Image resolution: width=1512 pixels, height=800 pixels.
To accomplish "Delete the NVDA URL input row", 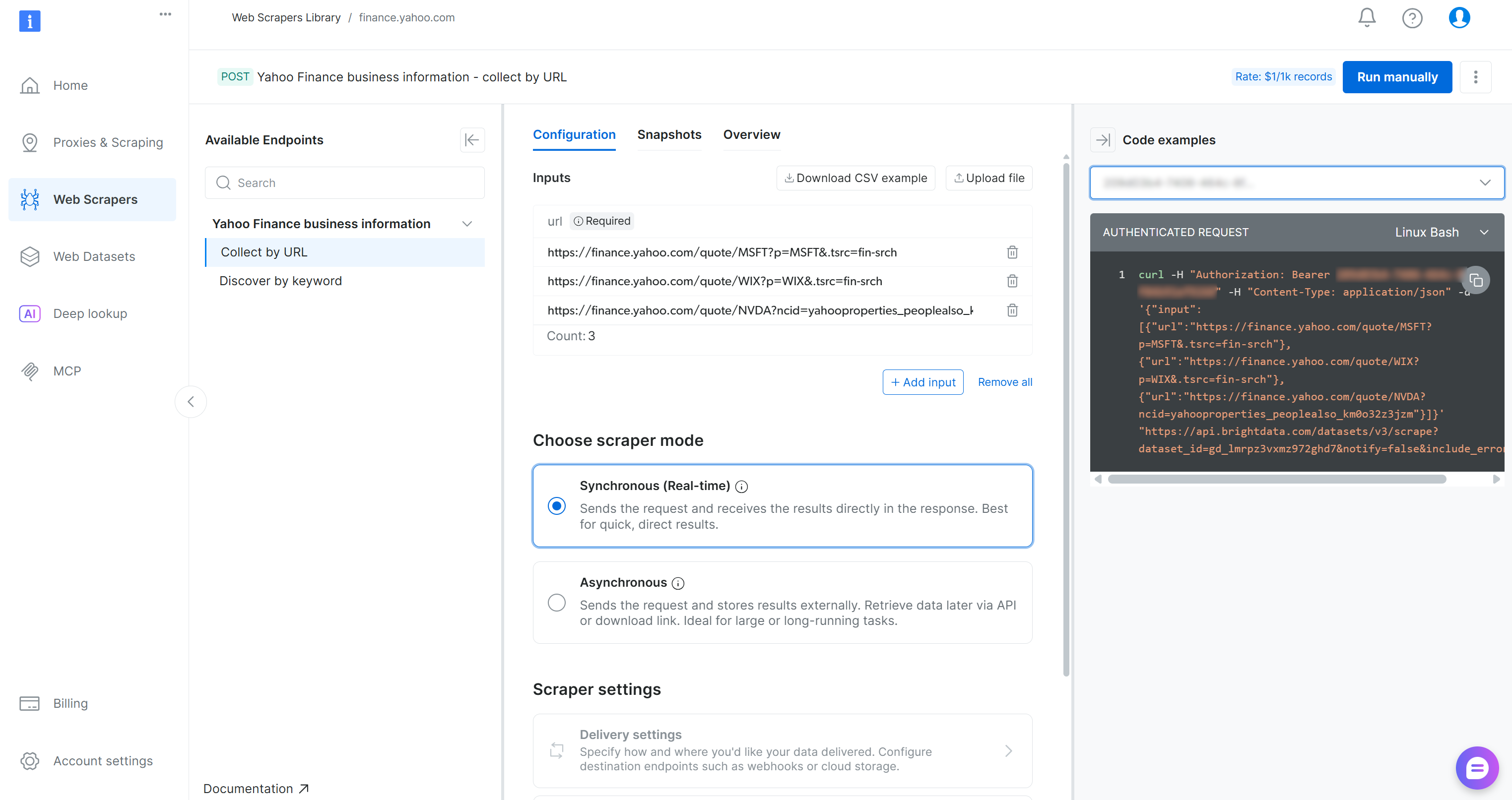I will (x=1012, y=310).
